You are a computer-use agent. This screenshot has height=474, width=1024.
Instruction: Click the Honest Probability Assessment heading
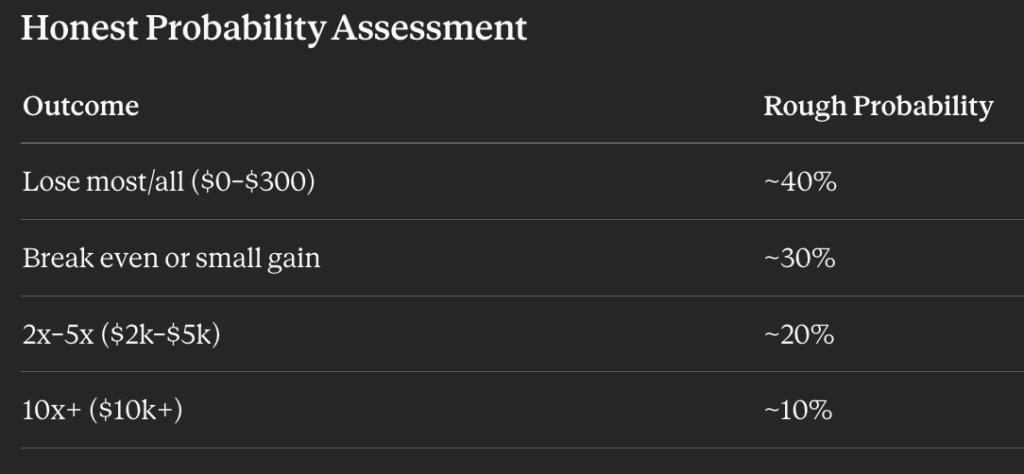pos(273,28)
